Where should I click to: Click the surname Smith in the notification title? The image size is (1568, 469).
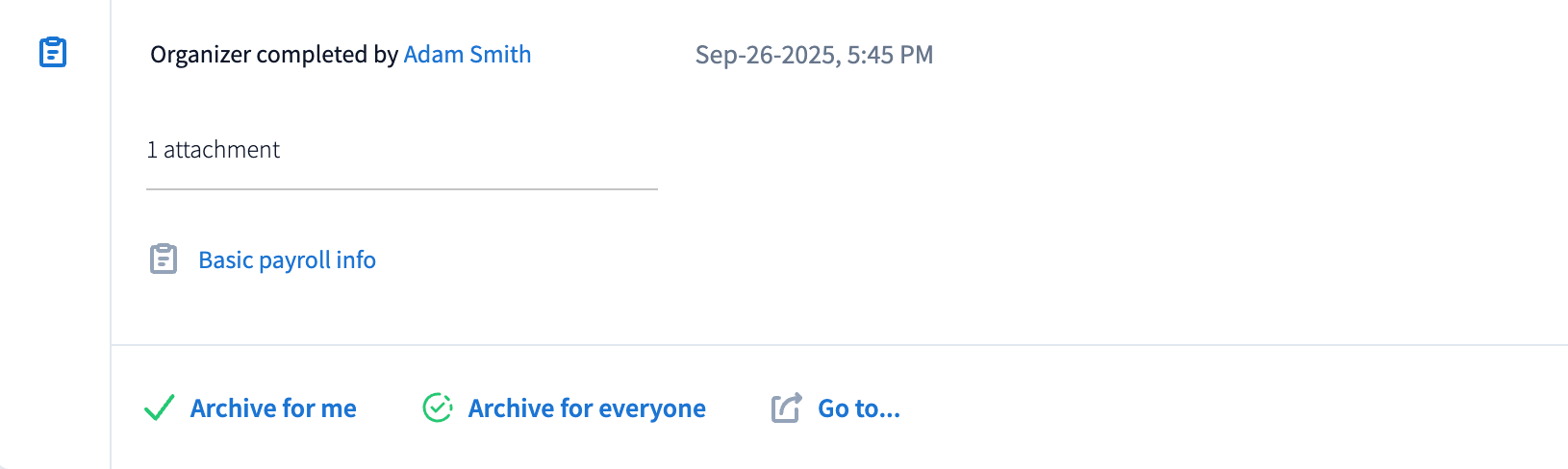(x=500, y=55)
